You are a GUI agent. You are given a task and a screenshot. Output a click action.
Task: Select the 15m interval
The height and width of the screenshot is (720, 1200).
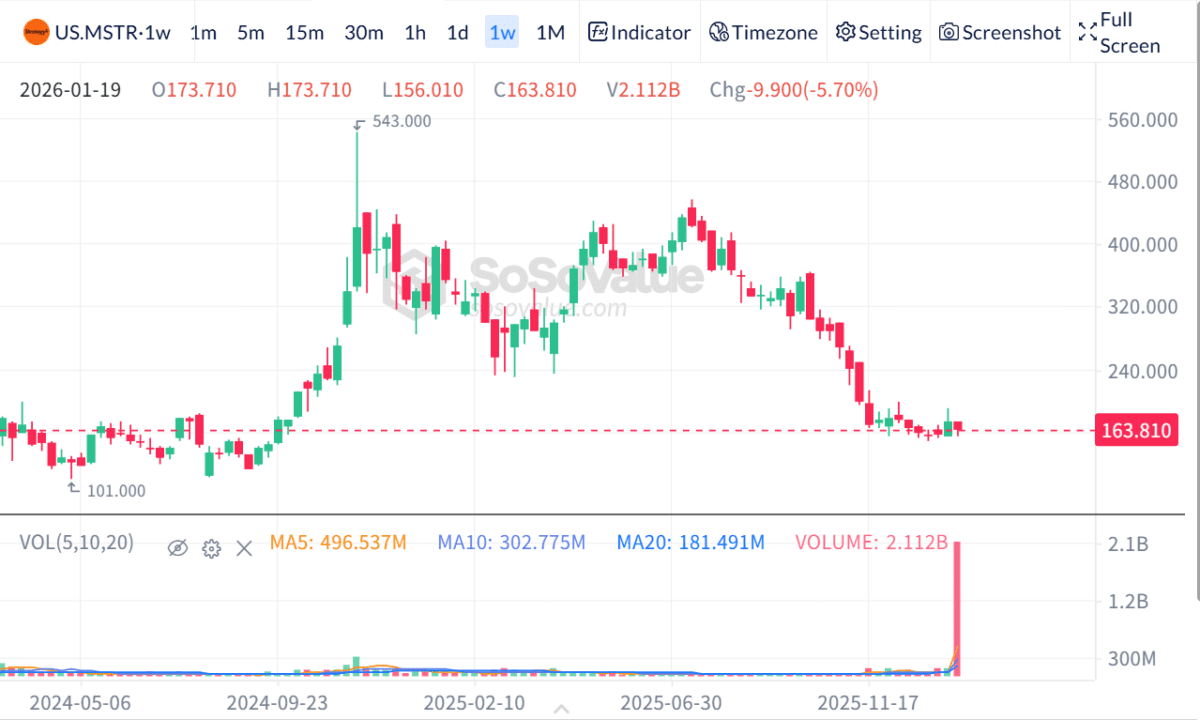coord(304,33)
